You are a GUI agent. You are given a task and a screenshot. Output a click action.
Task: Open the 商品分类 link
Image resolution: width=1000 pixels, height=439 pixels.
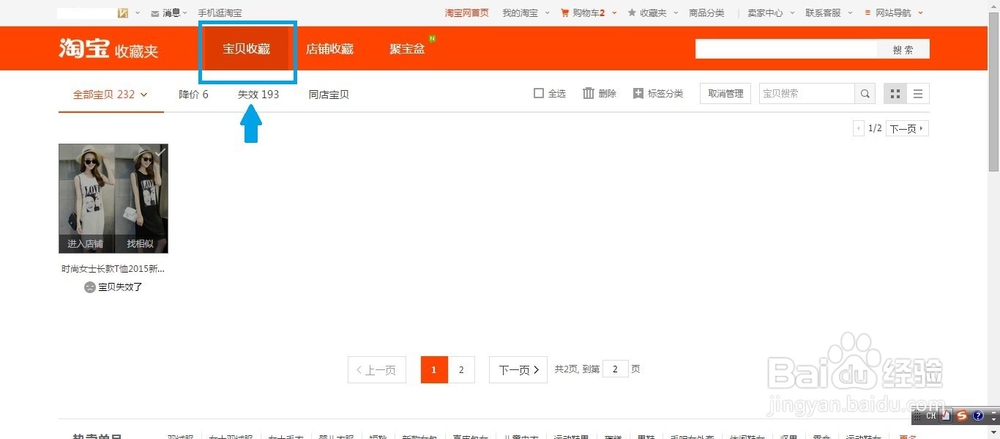pos(707,13)
